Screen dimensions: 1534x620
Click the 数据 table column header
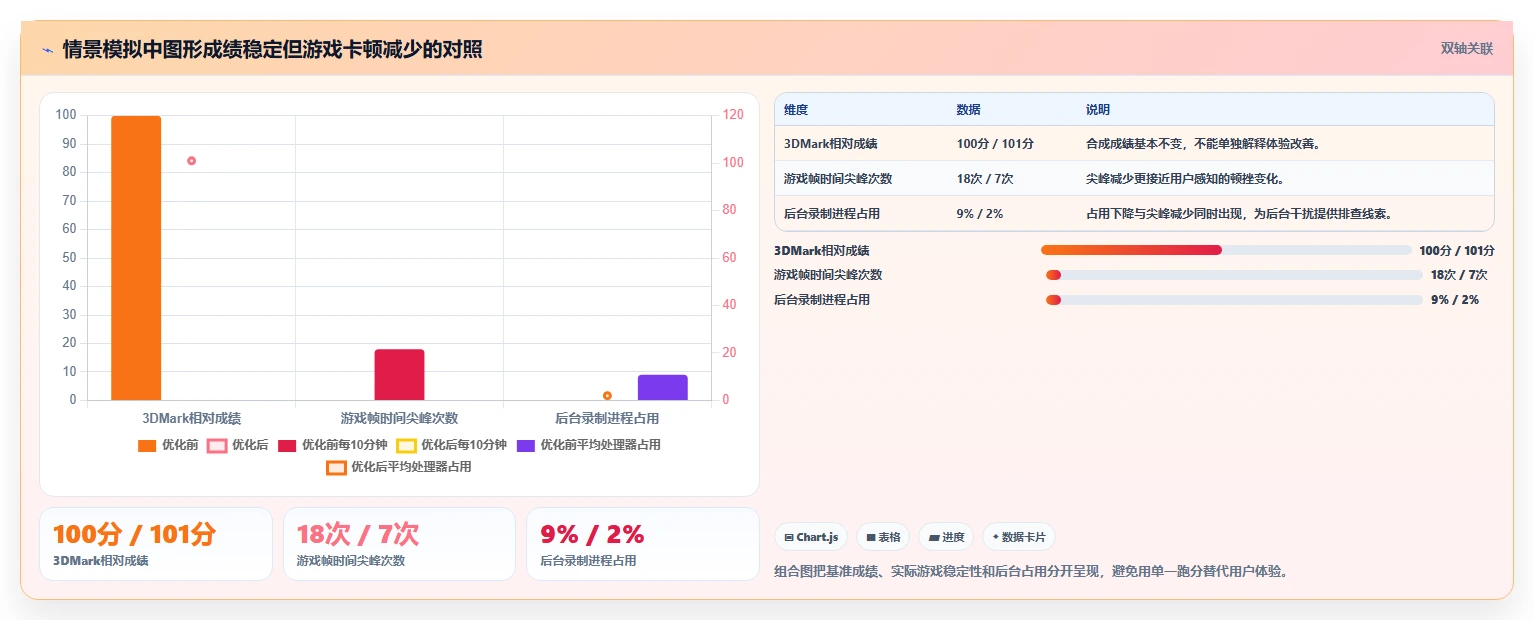click(x=969, y=110)
